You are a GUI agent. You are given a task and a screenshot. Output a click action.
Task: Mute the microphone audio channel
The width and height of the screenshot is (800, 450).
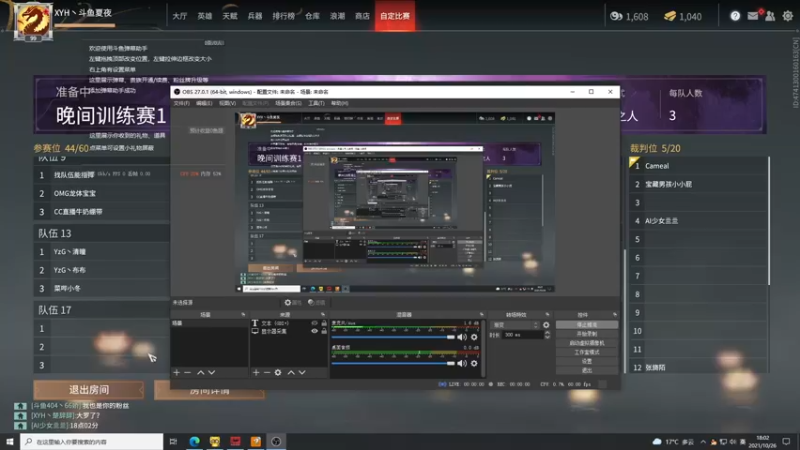(x=462, y=337)
